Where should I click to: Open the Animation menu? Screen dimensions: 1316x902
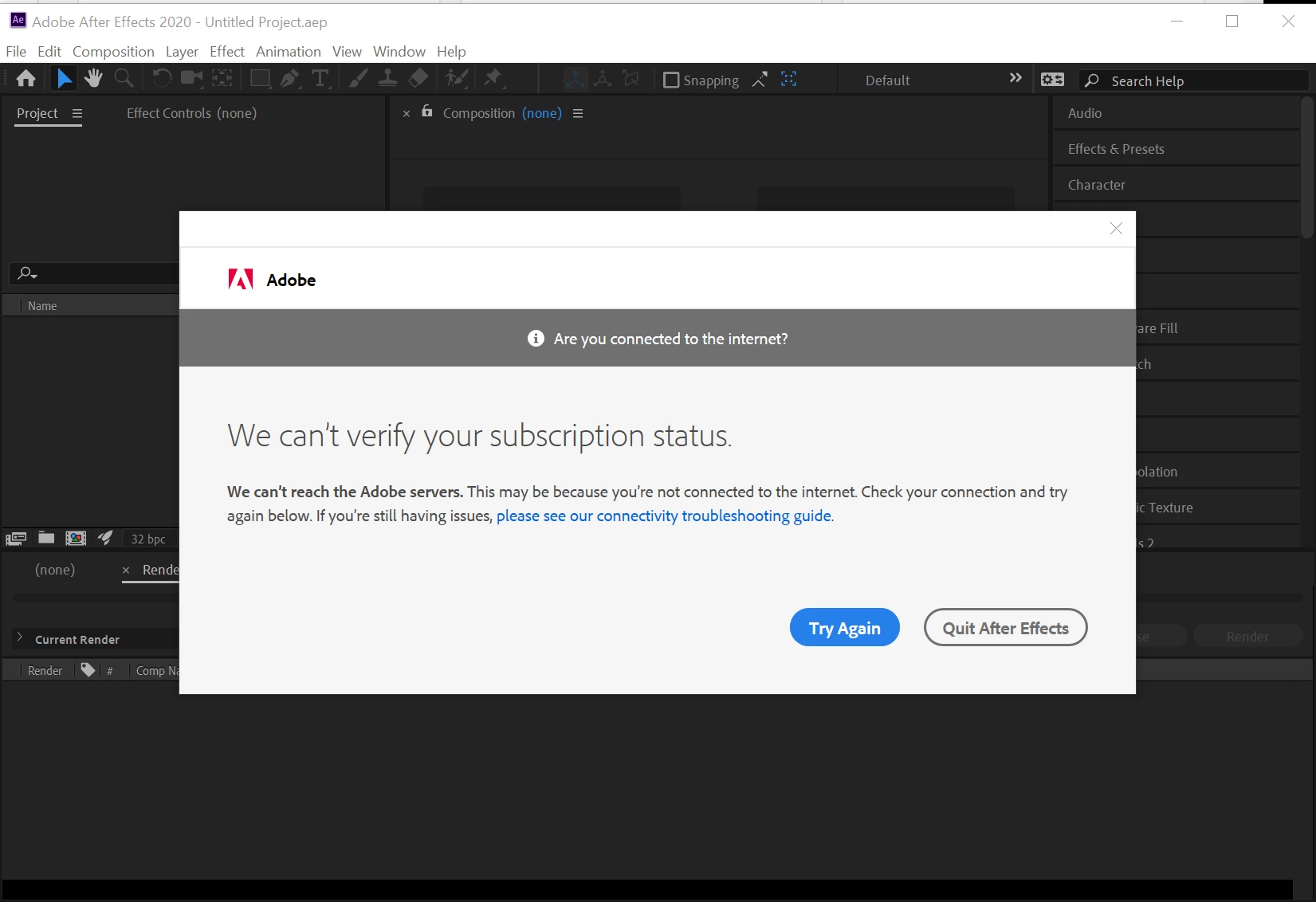tap(289, 52)
